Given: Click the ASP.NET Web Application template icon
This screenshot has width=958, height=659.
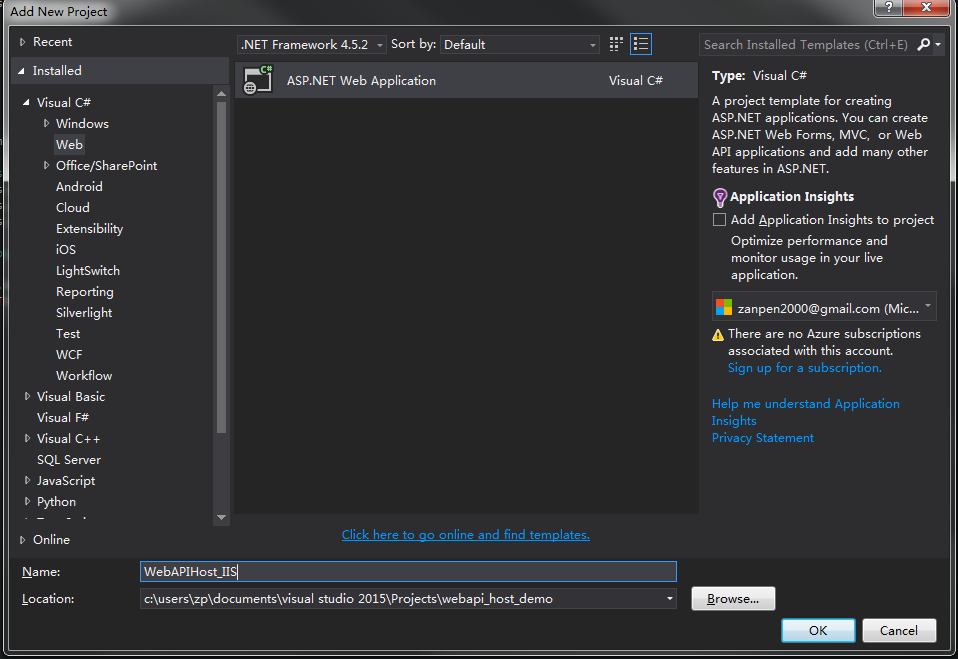Looking at the screenshot, I should pos(258,80).
